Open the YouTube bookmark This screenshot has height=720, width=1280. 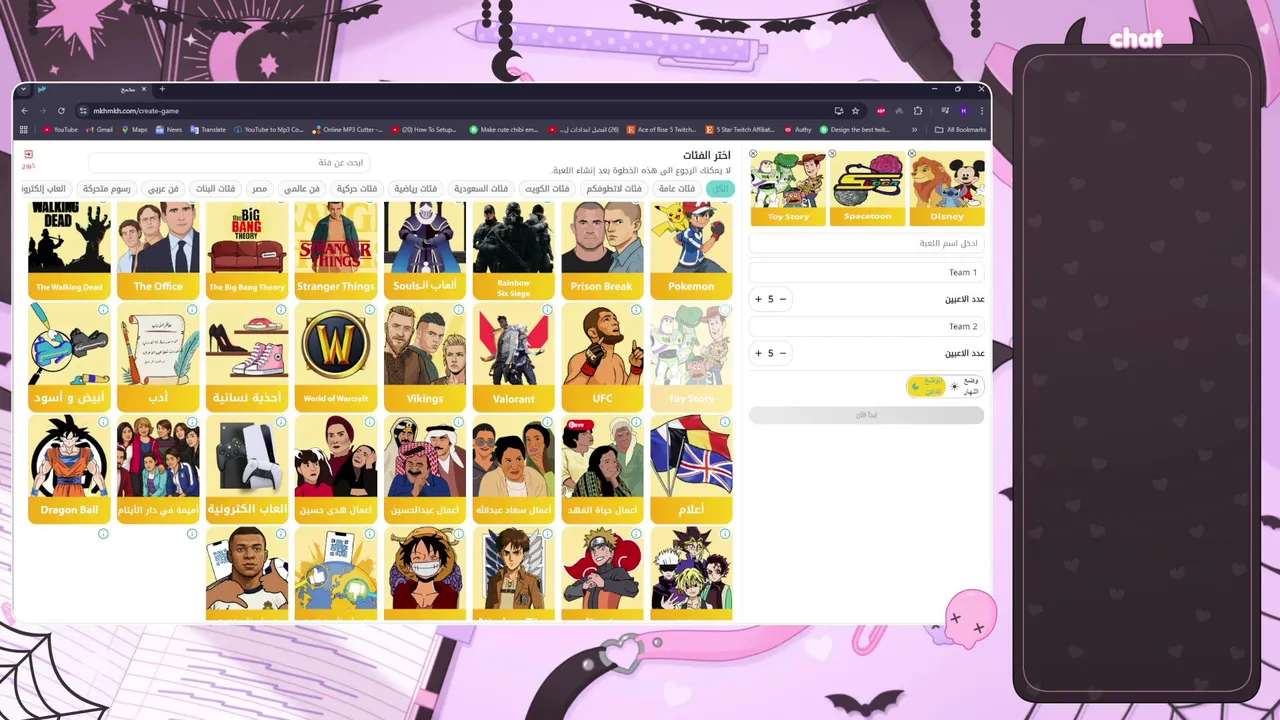60,129
